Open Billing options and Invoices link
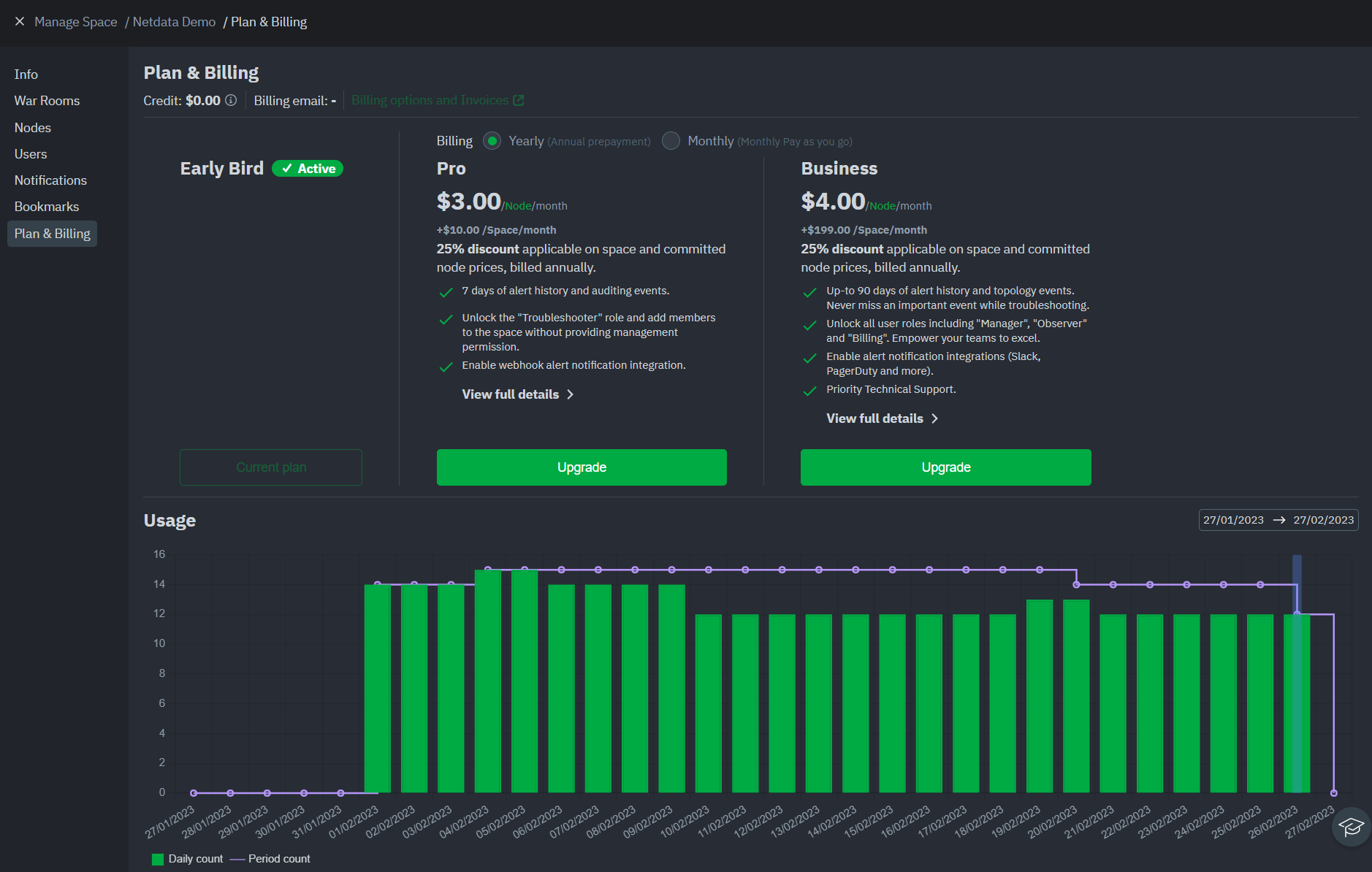Screen dimensions: 1372x872 point(430,100)
